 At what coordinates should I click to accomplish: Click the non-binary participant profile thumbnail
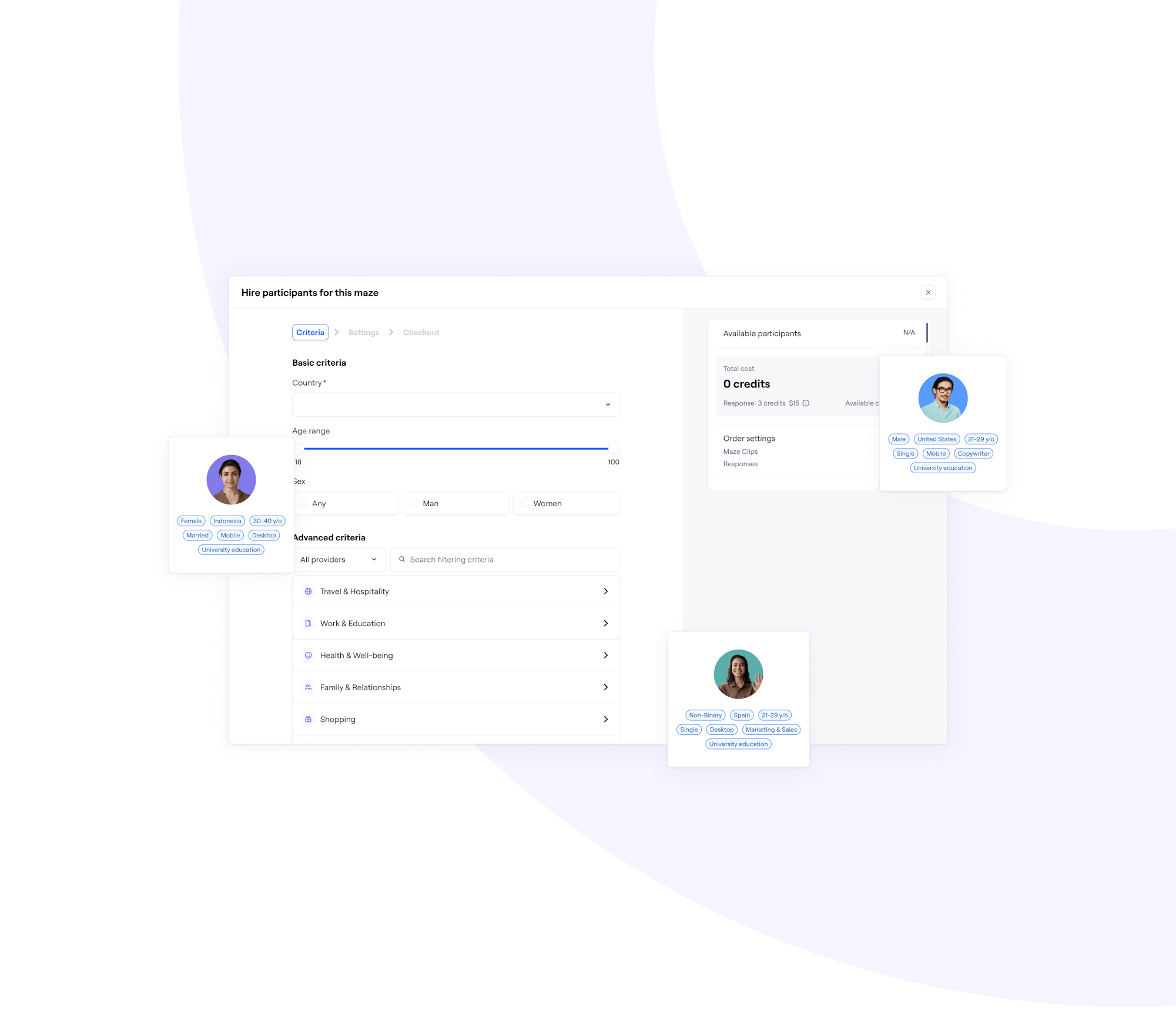click(x=738, y=672)
